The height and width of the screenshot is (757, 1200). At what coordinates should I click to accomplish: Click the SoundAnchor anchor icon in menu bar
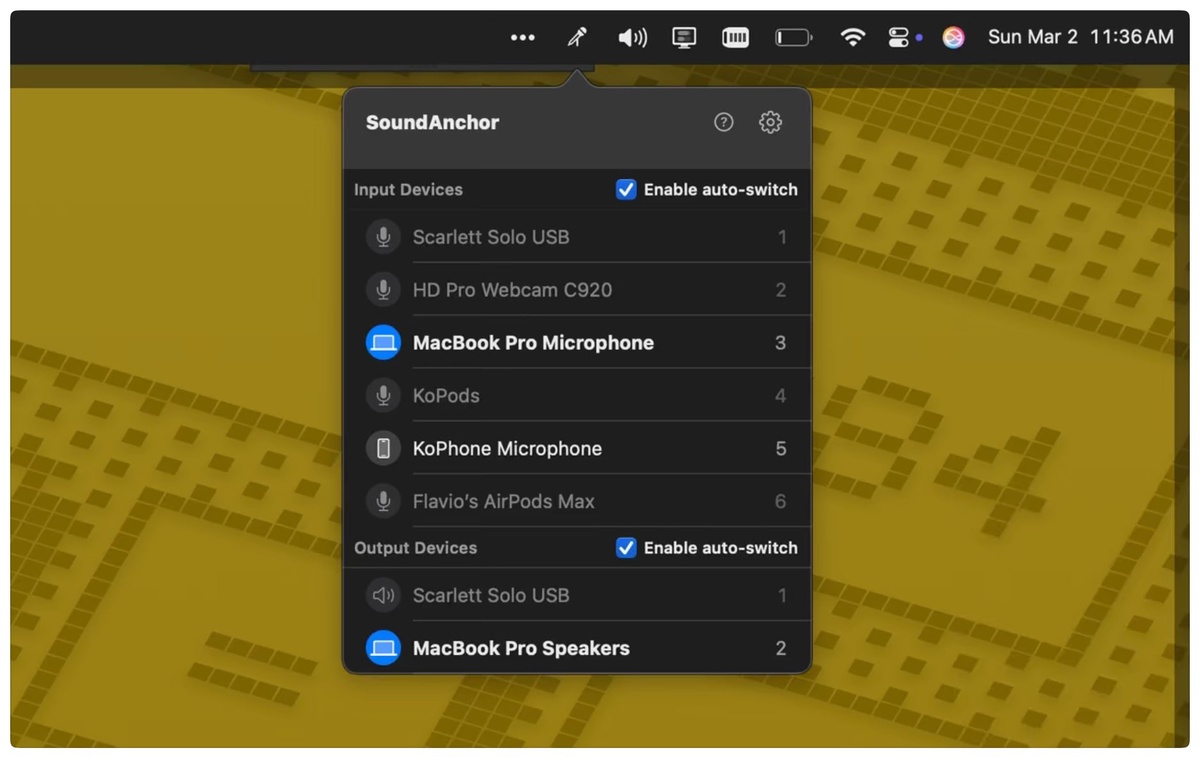[577, 37]
